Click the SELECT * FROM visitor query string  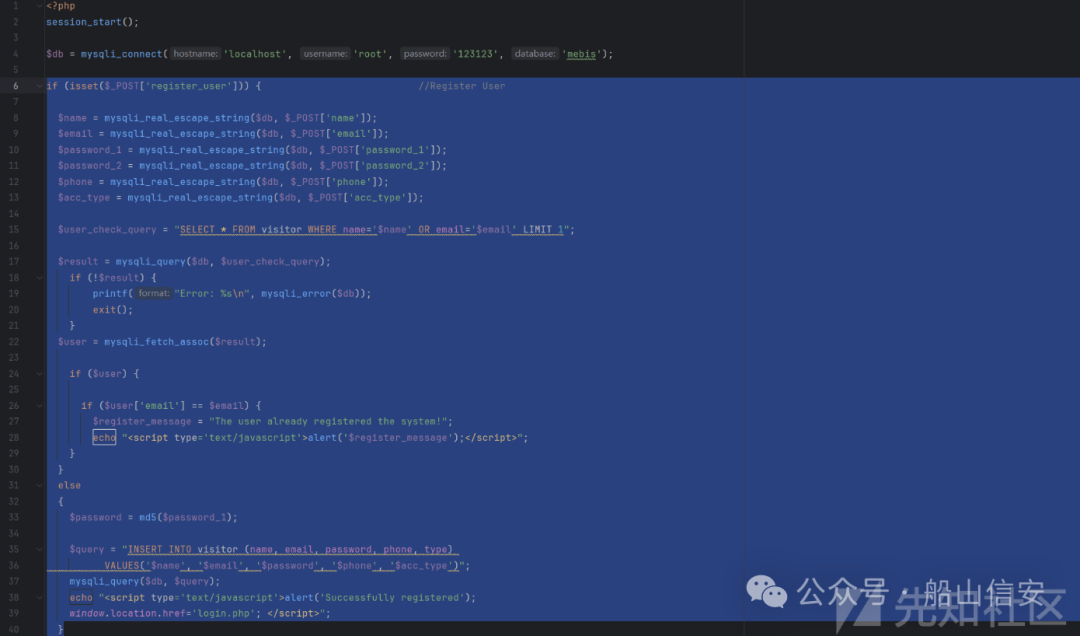[x=372, y=229]
